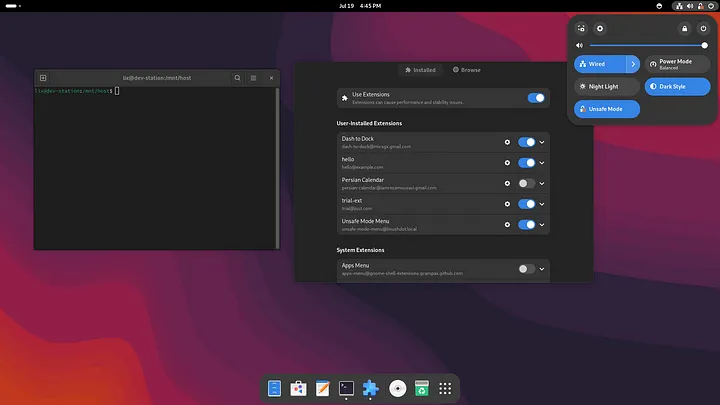The width and height of the screenshot is (720, 405).
Task: Enable the Apps Menu extension switch
Action: (x=527, y=269)
